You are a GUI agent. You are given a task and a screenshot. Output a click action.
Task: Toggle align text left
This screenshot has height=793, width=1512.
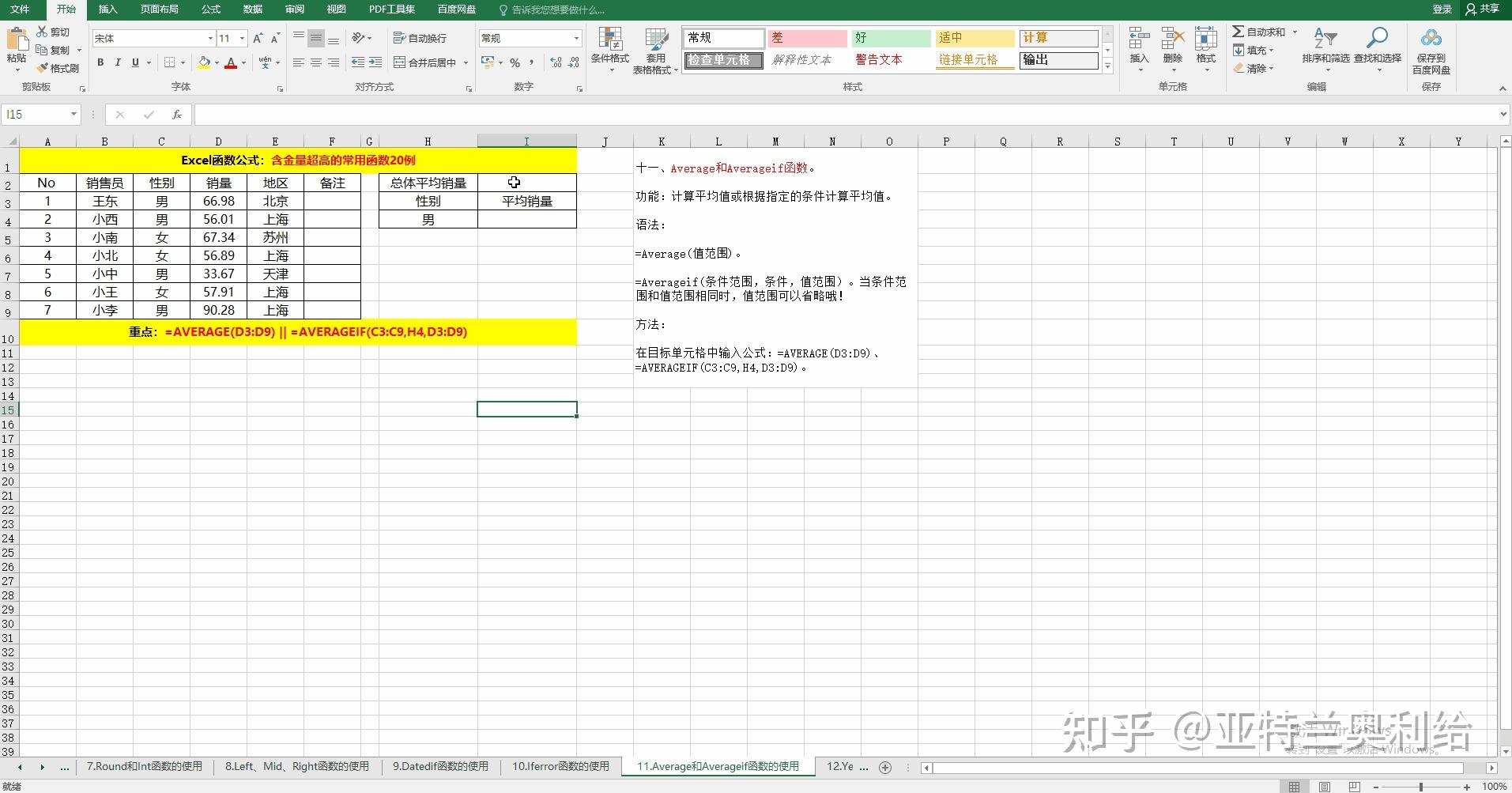point(298,62)
